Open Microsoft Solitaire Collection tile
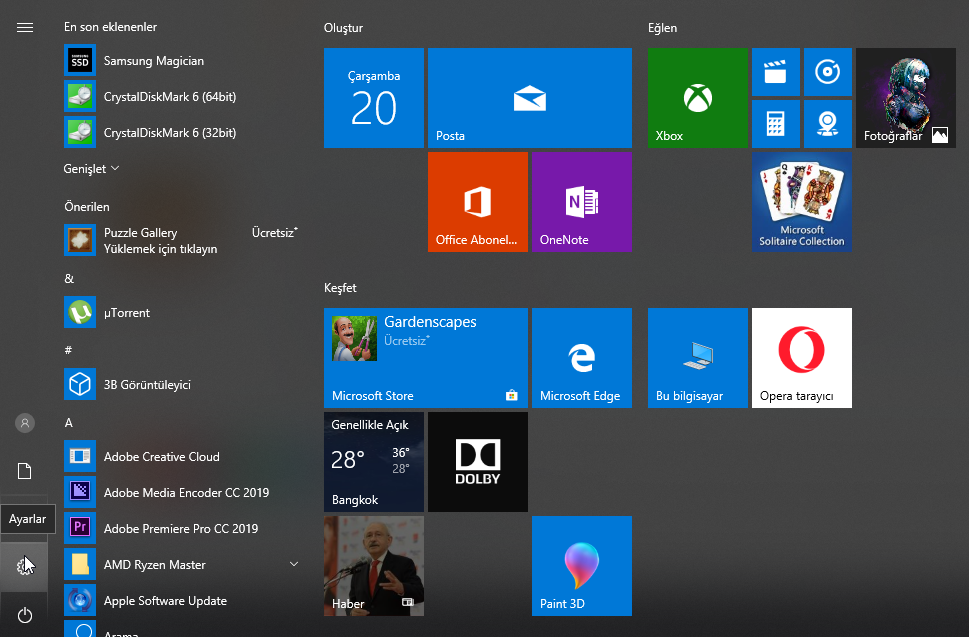Image resolution: width=969 pixels, height=637 pixels. pos(802,202)
